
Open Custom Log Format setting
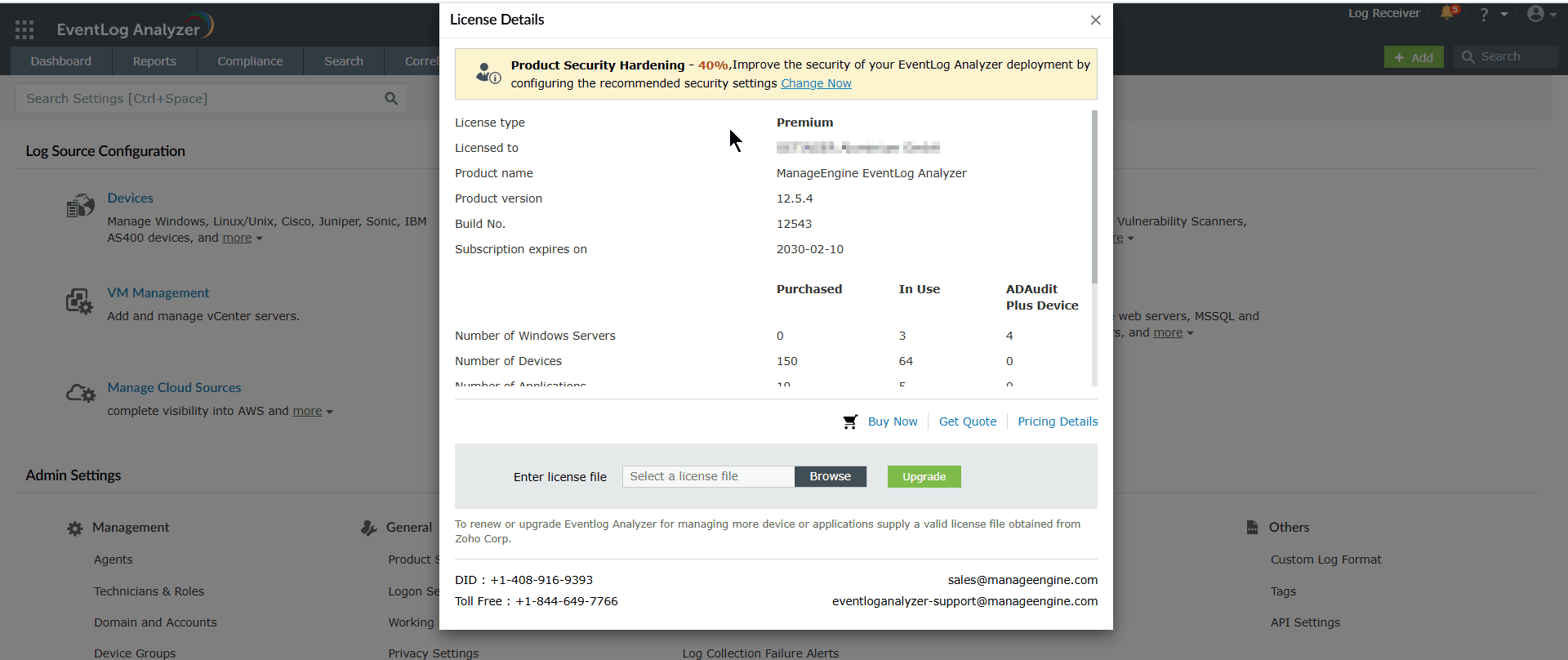coord(1325,560)
